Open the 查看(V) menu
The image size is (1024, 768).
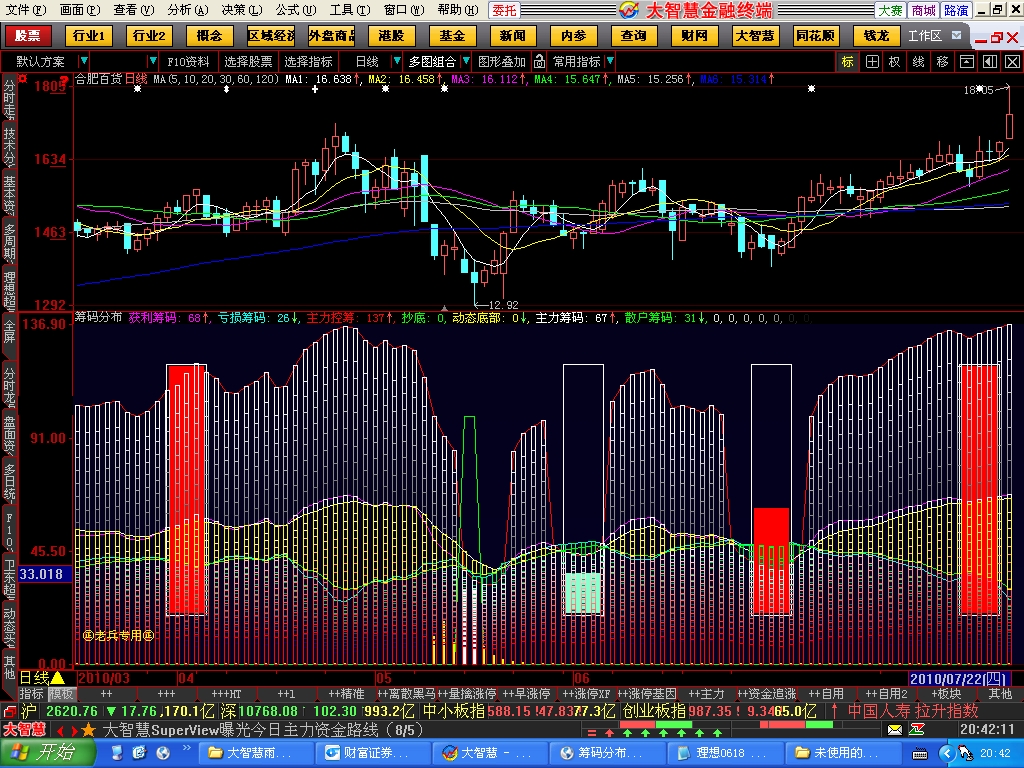pyautogui.click(x=133, y=10)
